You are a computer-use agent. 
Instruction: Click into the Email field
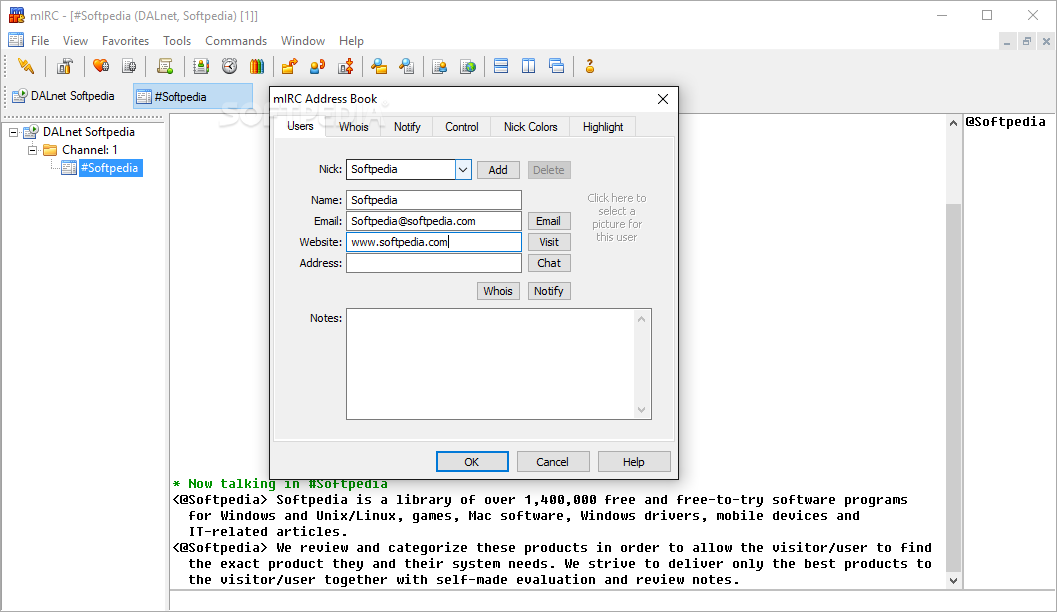[433, 221]
